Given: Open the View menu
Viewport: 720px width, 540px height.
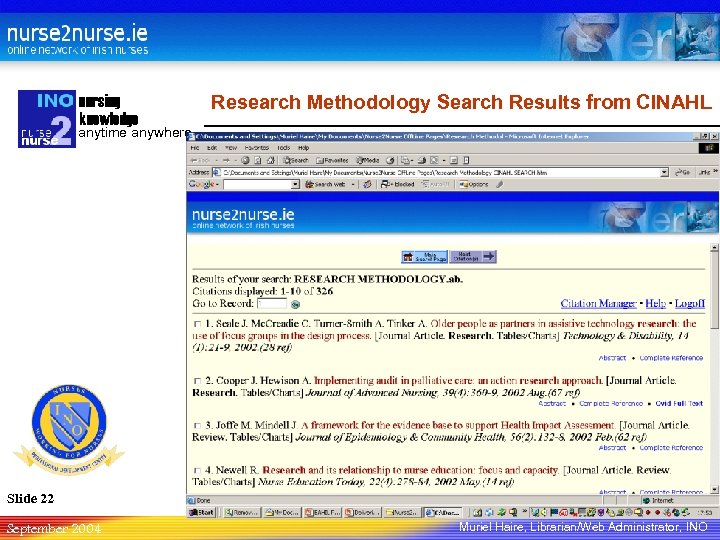Looking at the screenshot, I should [x=231, y=148].
